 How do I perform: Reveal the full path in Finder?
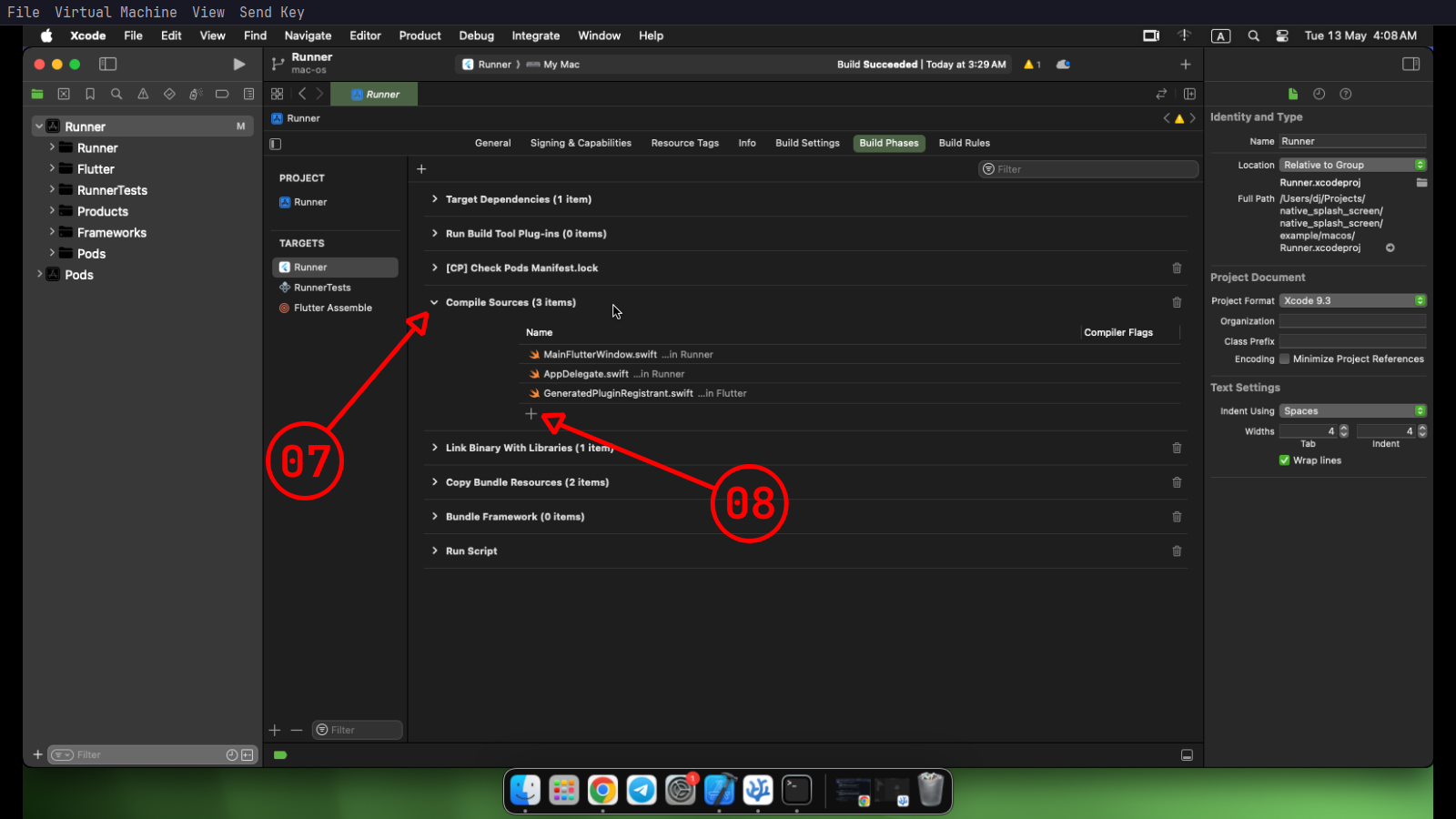(x=1390, y=248)
